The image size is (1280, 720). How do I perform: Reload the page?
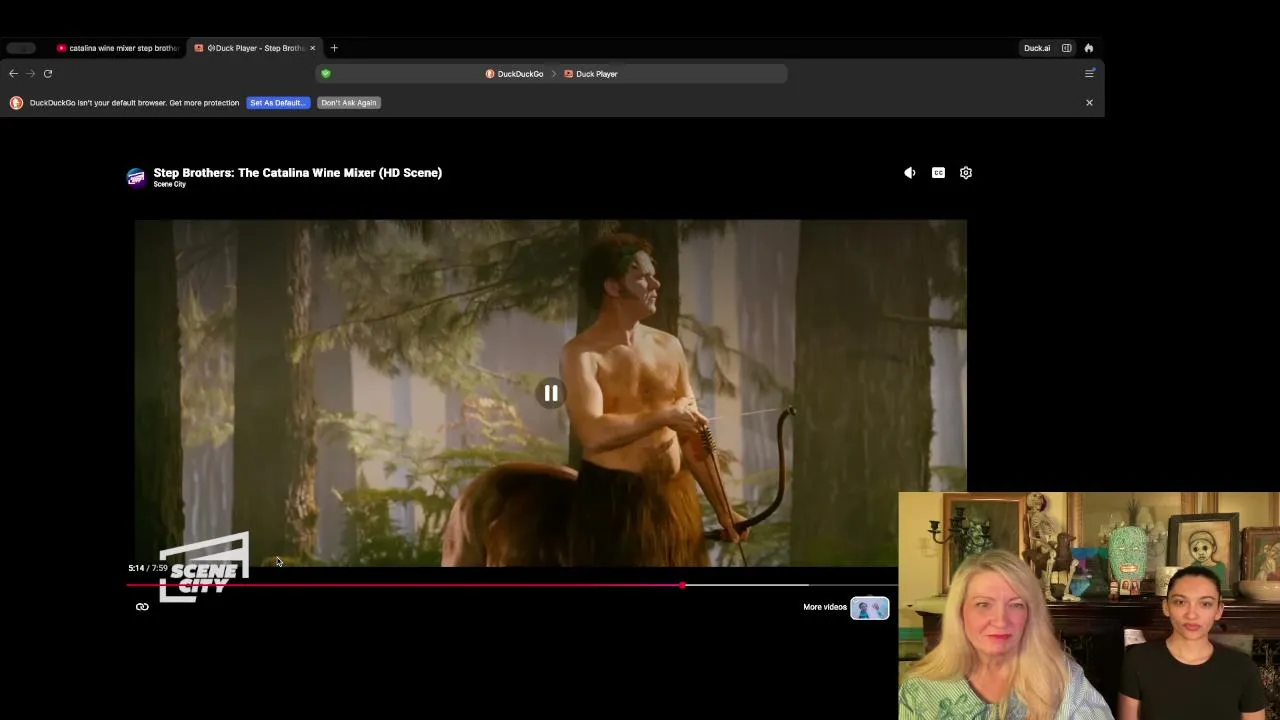pos(48,73)
